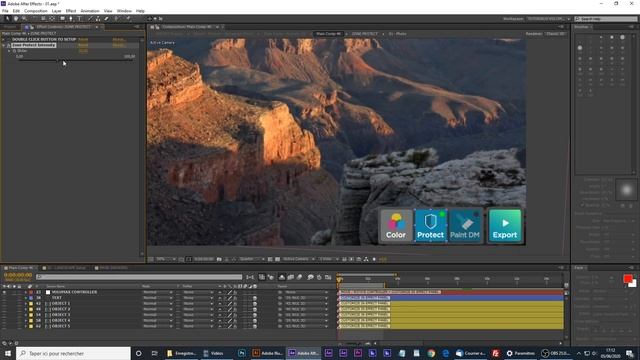Open the Composition menu
The height and width of the screenshot is (360, 640).
point(36,11)
